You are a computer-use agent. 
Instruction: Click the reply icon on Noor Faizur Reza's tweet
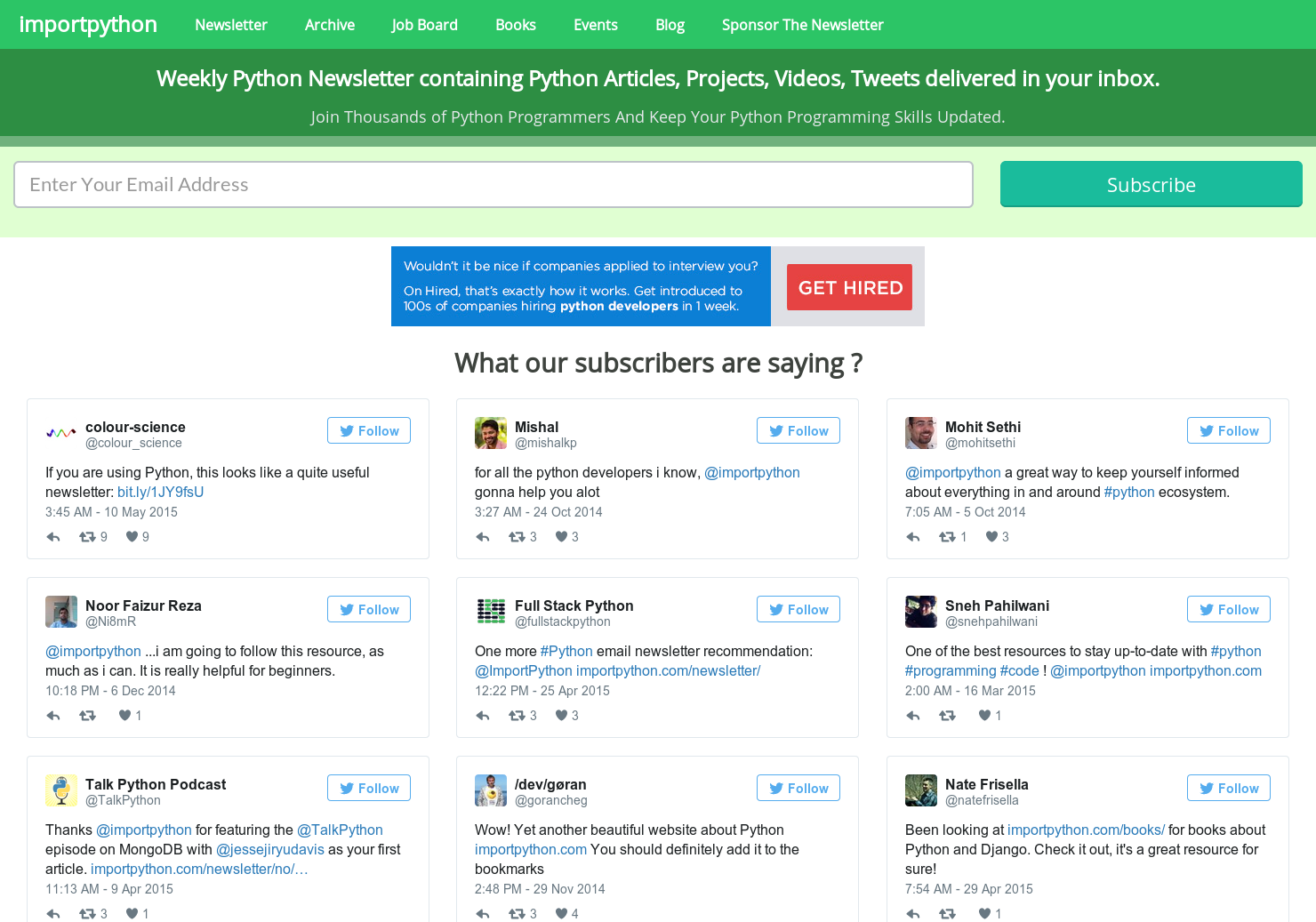52,715
